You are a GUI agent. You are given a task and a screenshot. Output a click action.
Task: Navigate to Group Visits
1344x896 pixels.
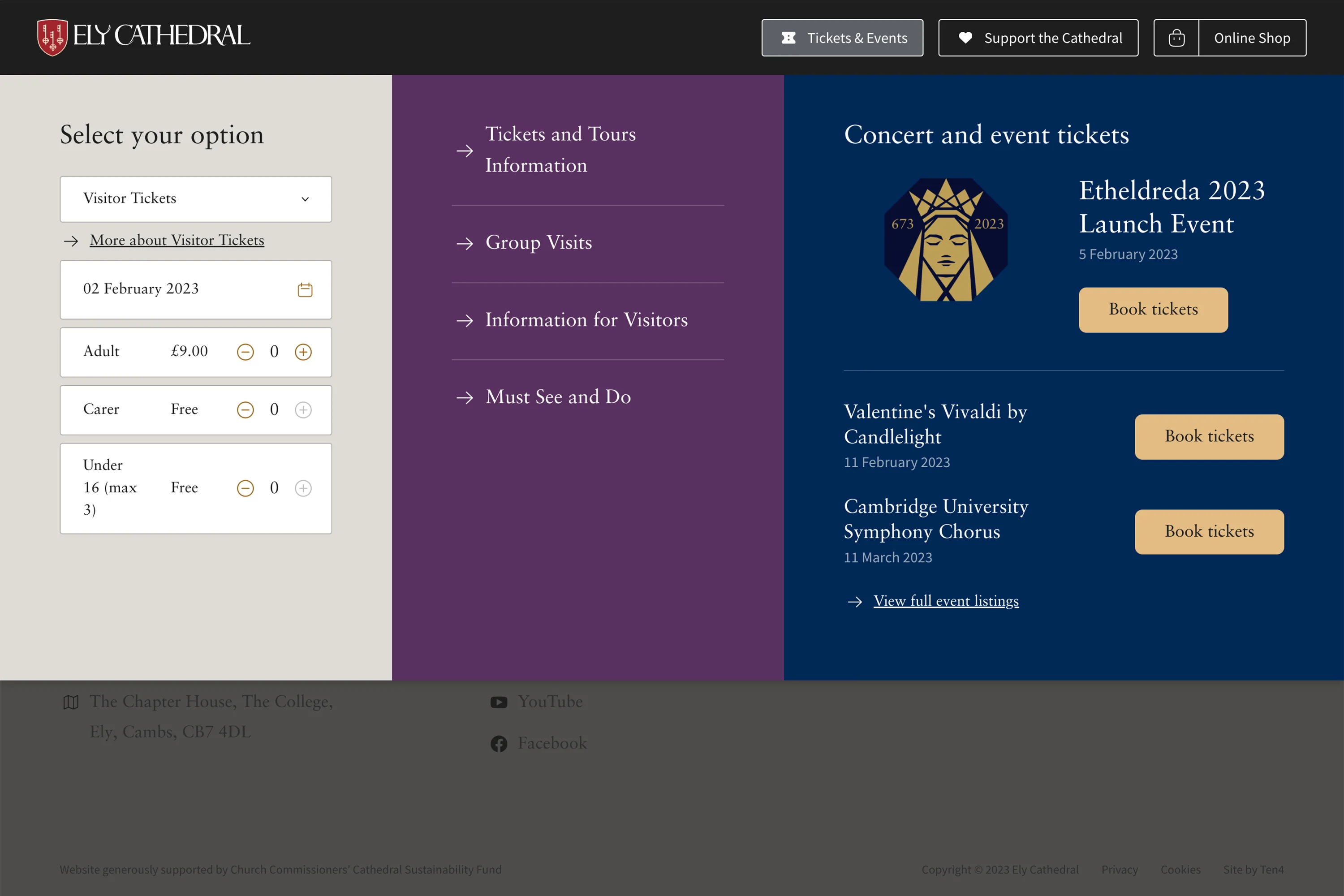click(538, 243)
